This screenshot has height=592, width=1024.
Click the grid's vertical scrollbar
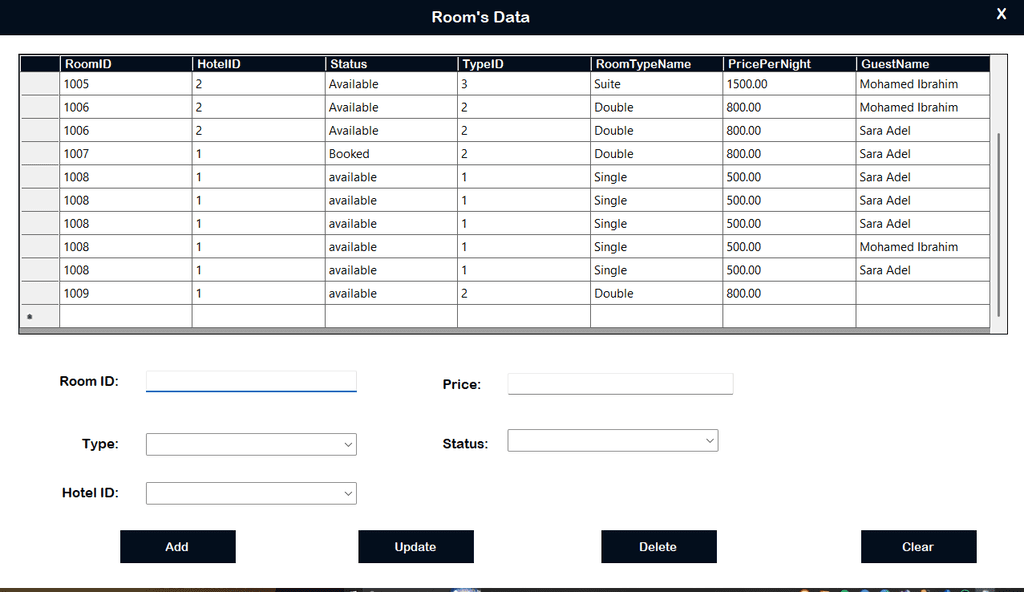point(997,220)
